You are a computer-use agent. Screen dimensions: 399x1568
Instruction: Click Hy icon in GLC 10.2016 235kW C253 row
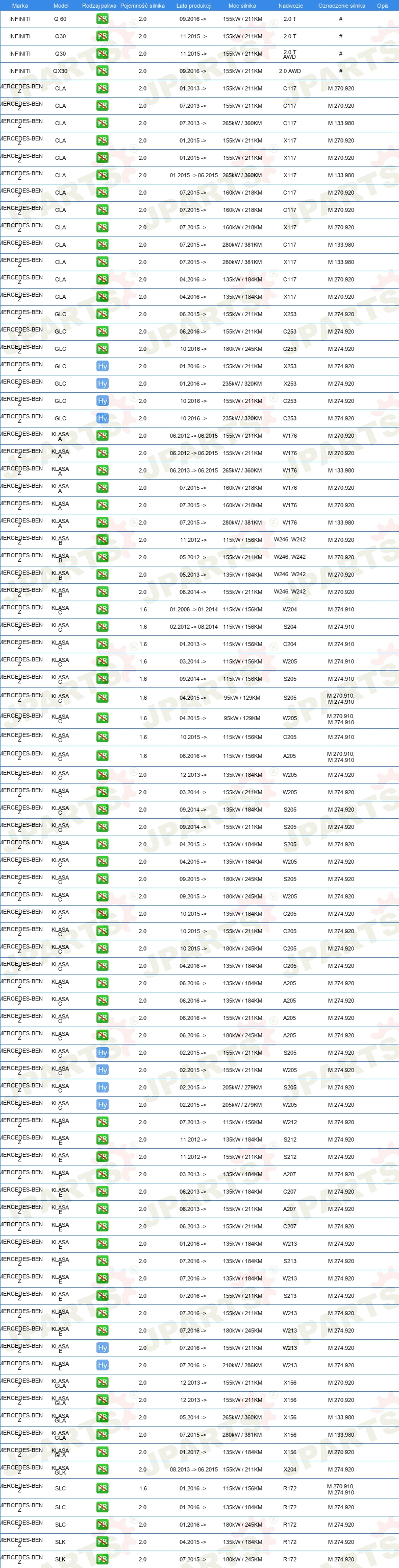pyautogui.click(x=102, y=418)
